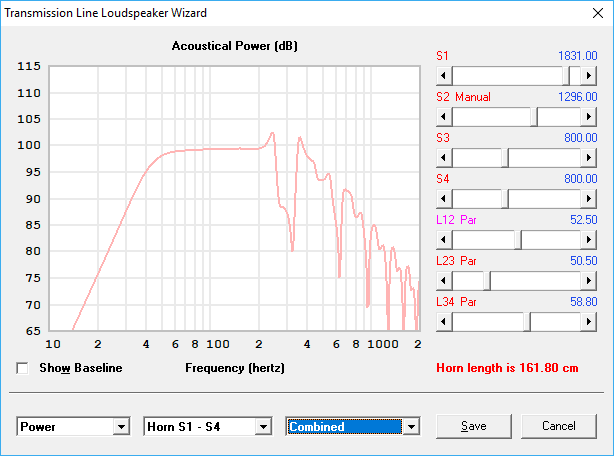
Task: Click the Acoustical Power (dB) chart title
Action: click(235, 46)
